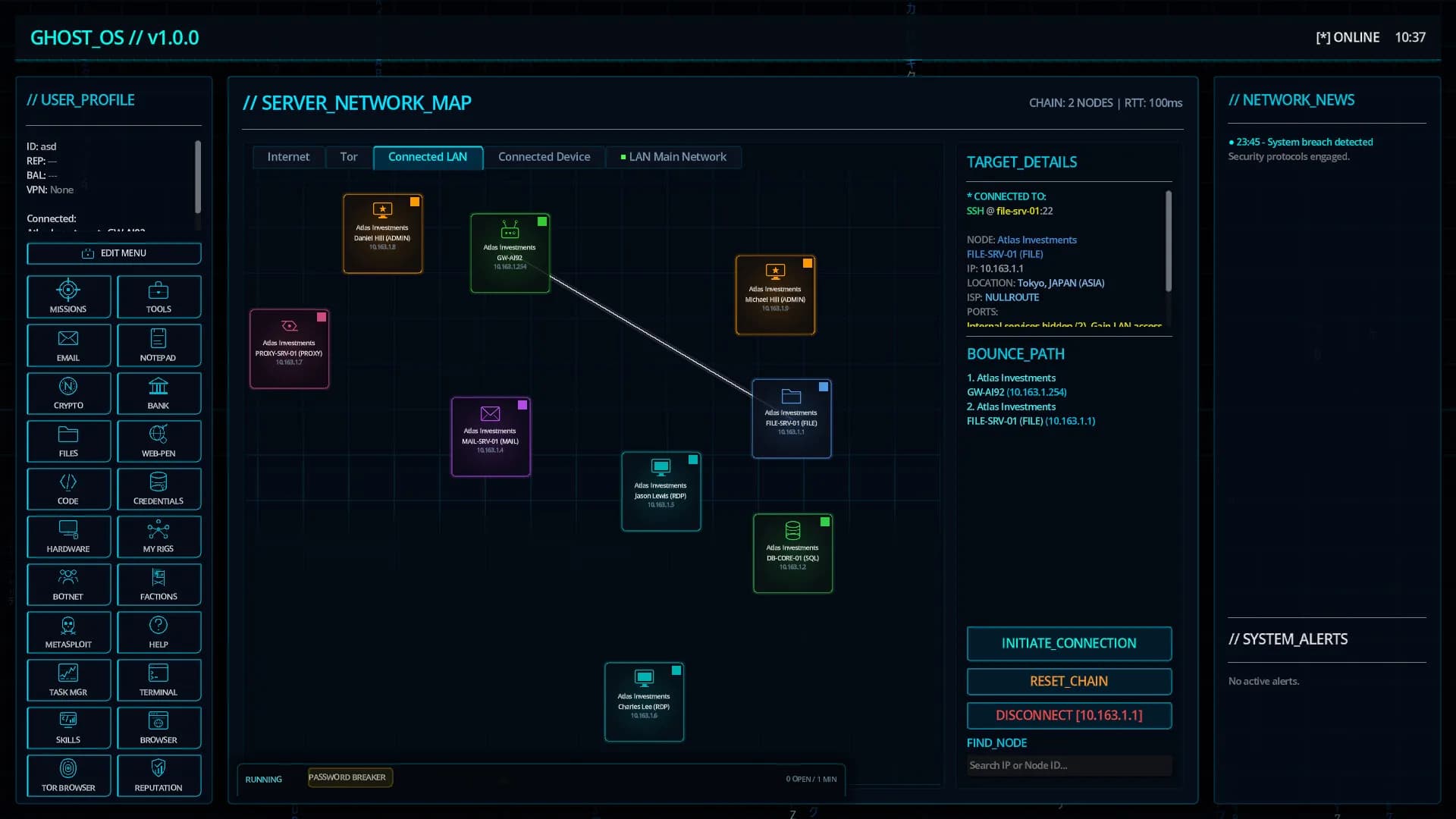The height and width of the screenshot is (819, 1456).
Task: Open the Hardware panel
Action: coord(68,536)
